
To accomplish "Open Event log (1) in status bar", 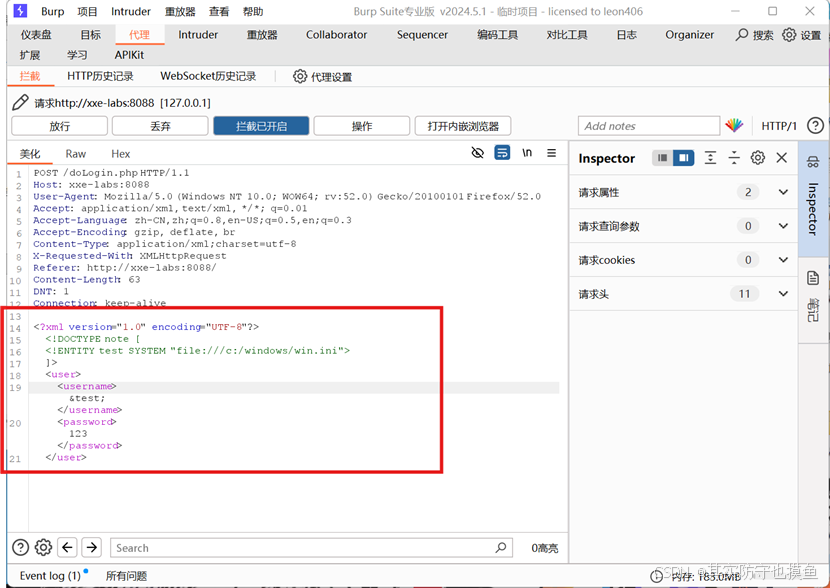I will tap(50, 575).
